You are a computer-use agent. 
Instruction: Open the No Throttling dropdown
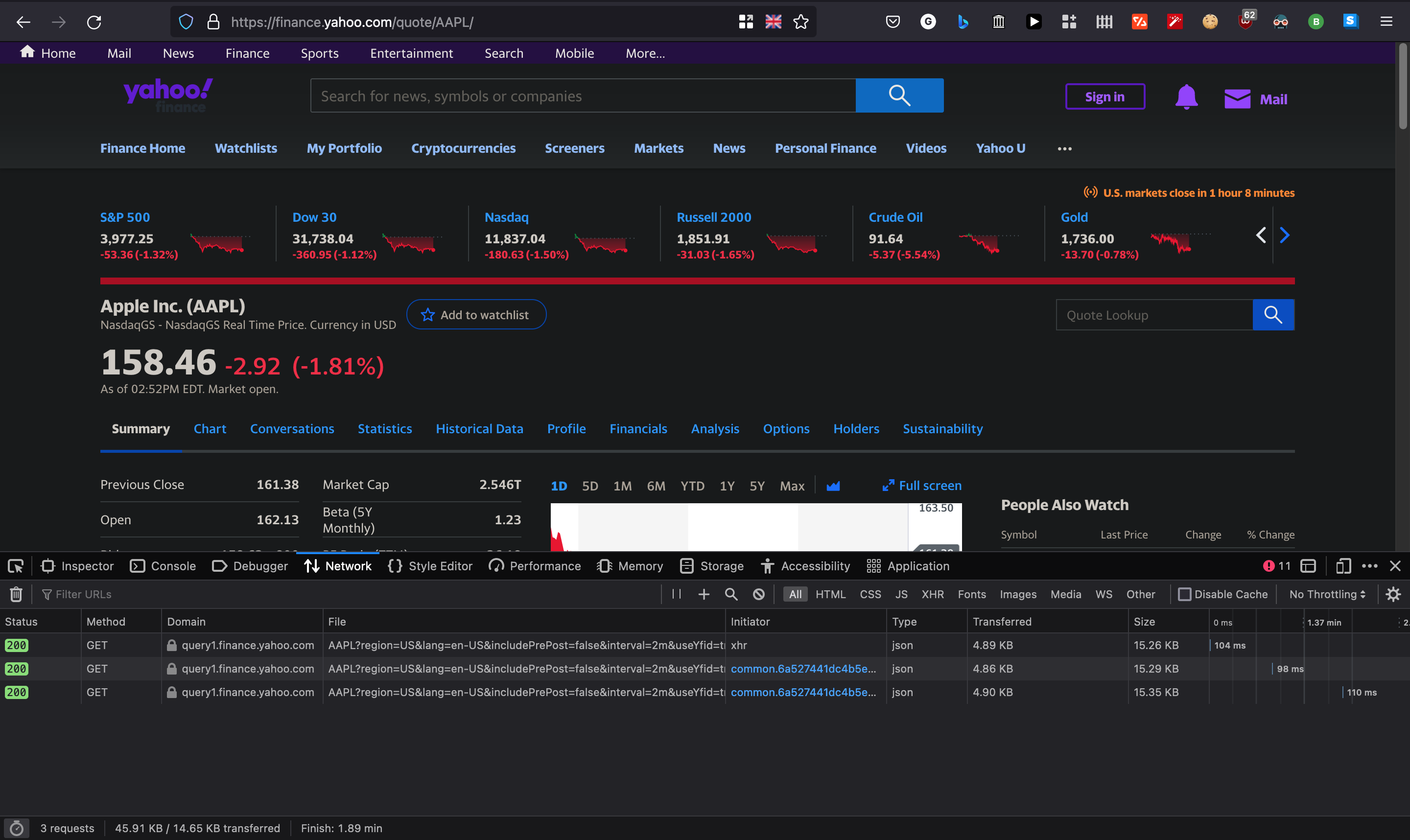pos(1327,594)
